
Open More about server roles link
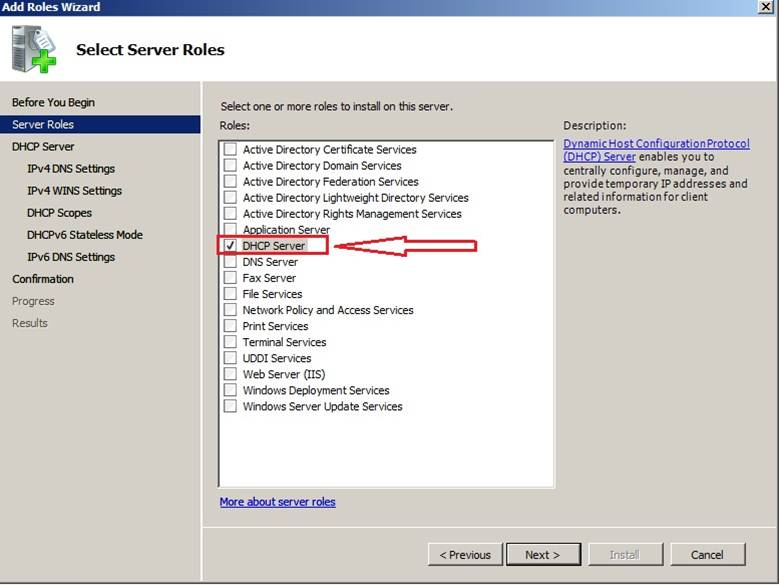[278, 502]
